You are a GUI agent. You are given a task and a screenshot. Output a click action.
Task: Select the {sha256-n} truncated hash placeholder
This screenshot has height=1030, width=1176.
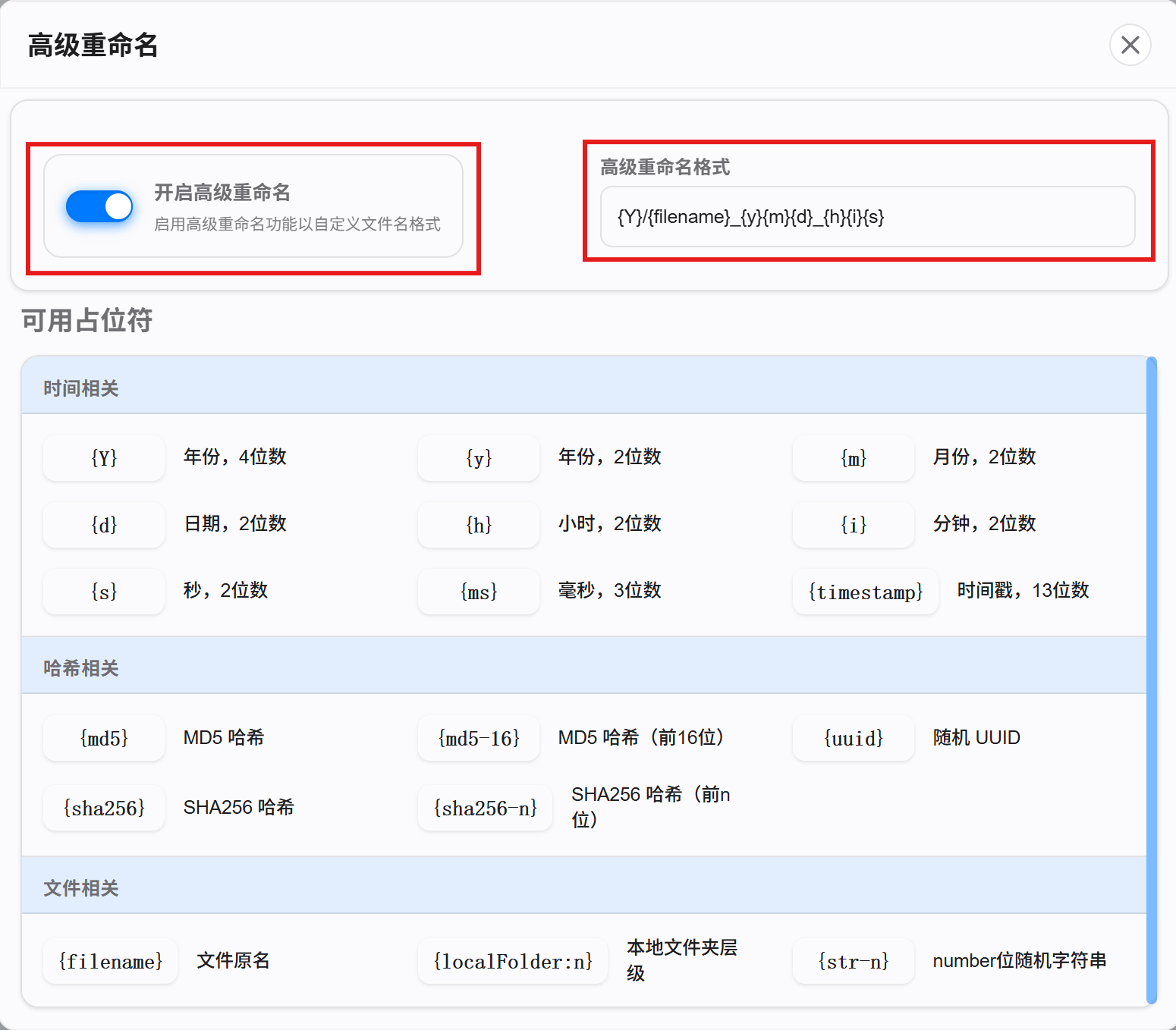click(x=485, y=808)
